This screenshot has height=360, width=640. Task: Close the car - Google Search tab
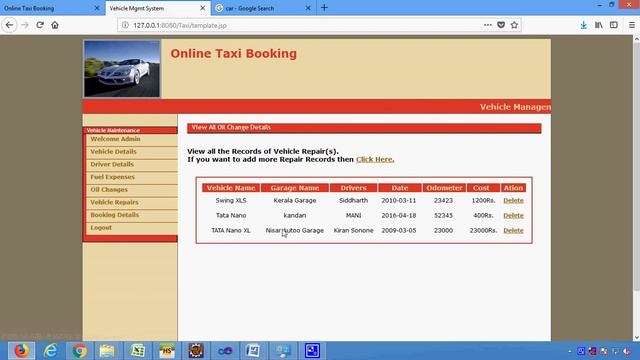308,8
